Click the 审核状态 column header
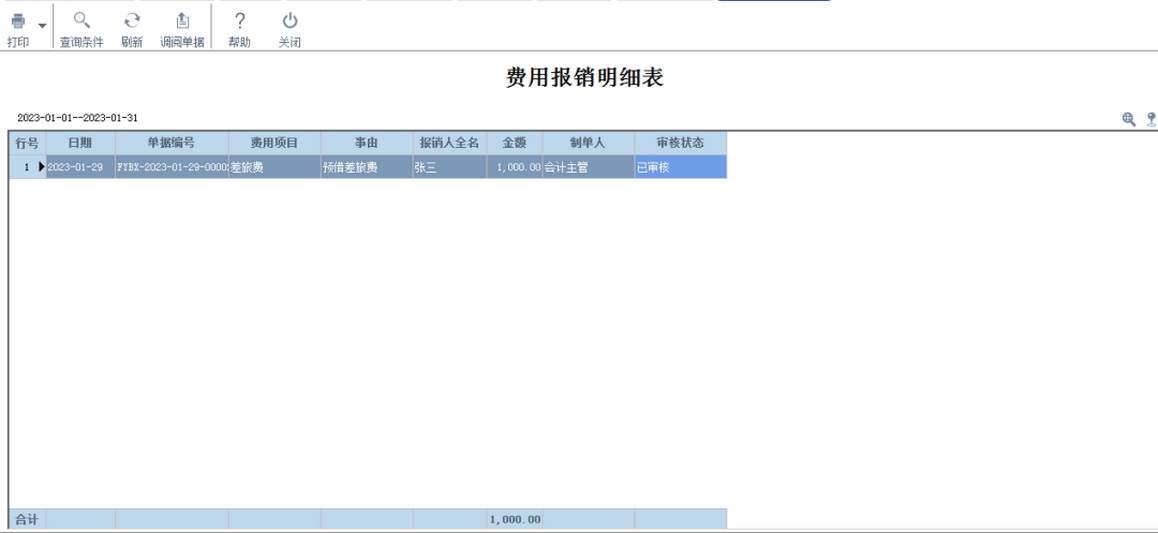1158x533 pixels. [680, 143]
